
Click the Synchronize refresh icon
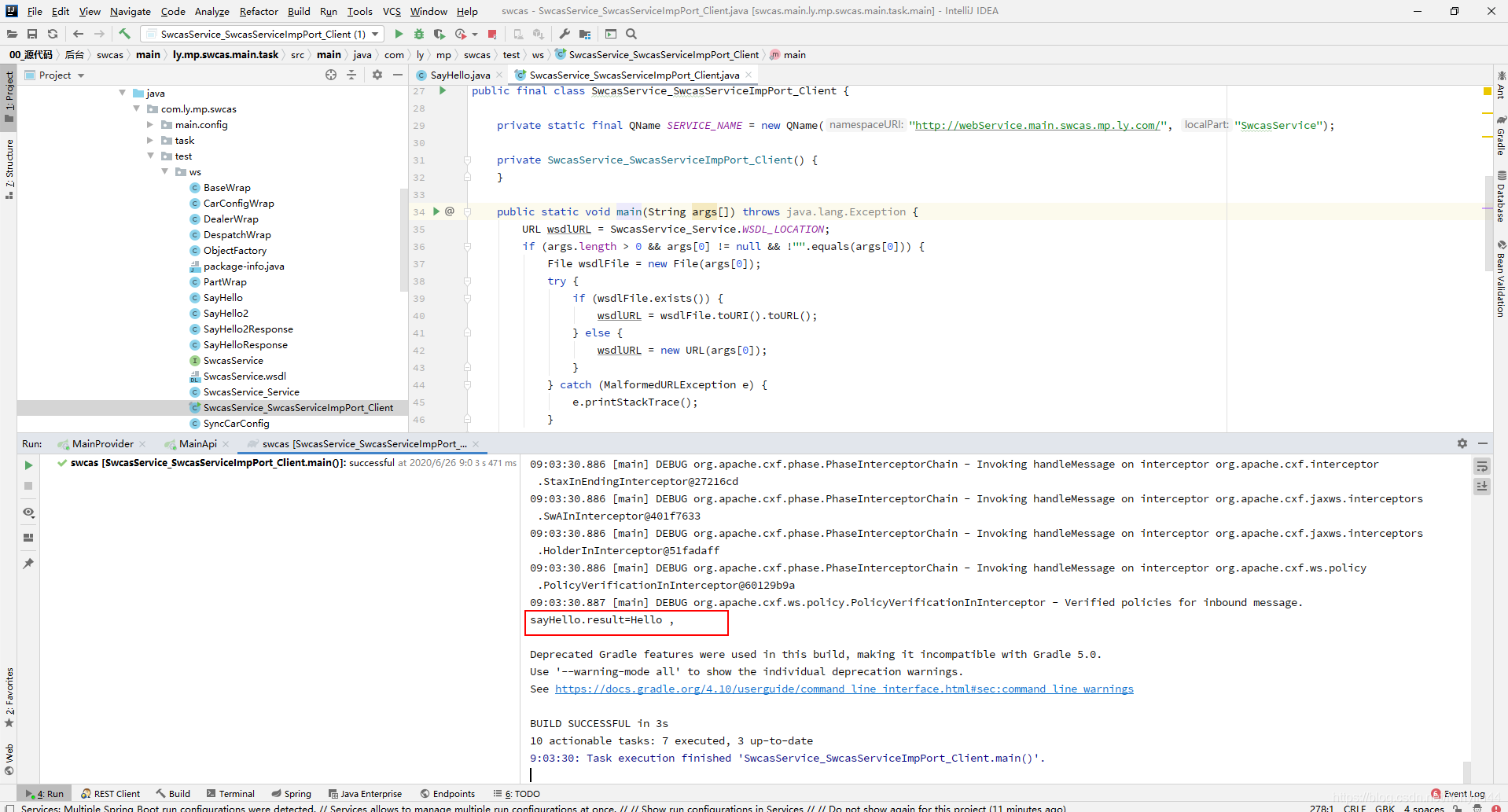[53, 34]
